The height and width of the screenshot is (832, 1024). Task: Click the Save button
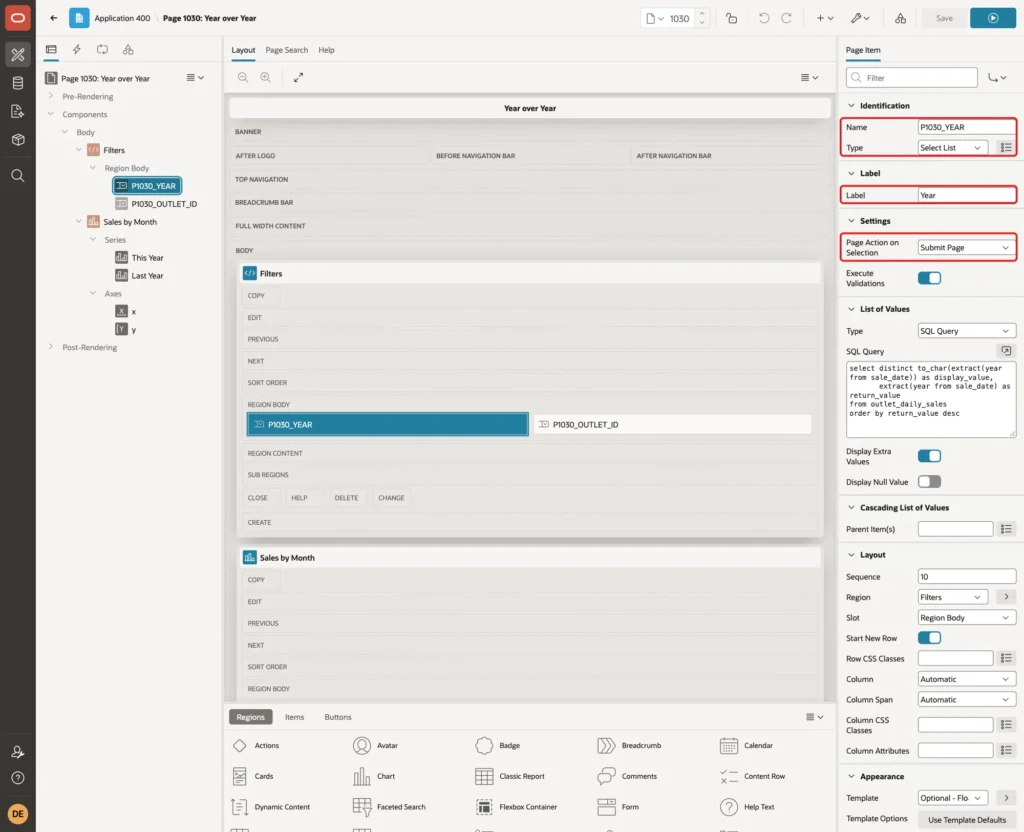944,18
